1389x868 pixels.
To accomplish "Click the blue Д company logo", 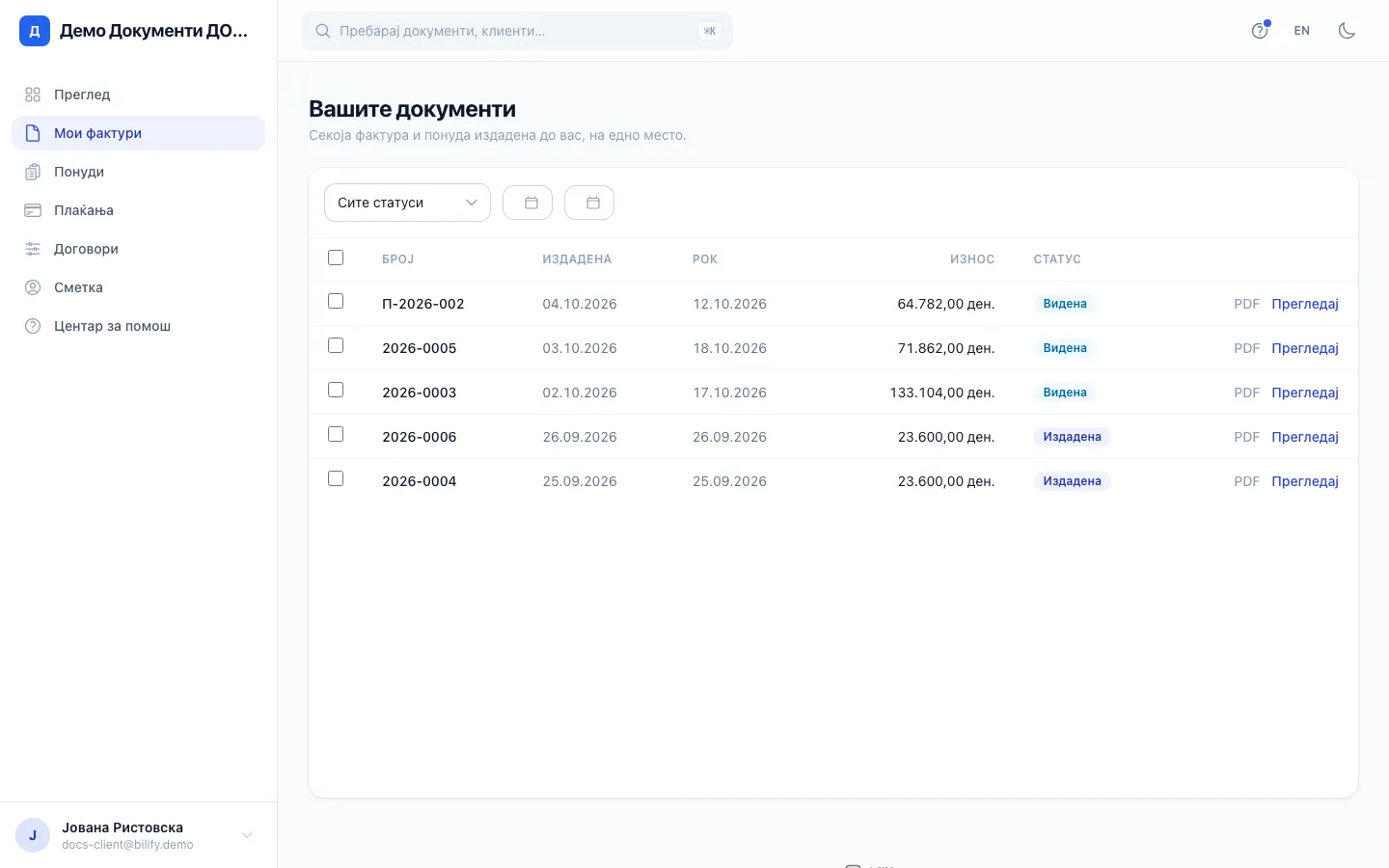I will coord(35,31).
